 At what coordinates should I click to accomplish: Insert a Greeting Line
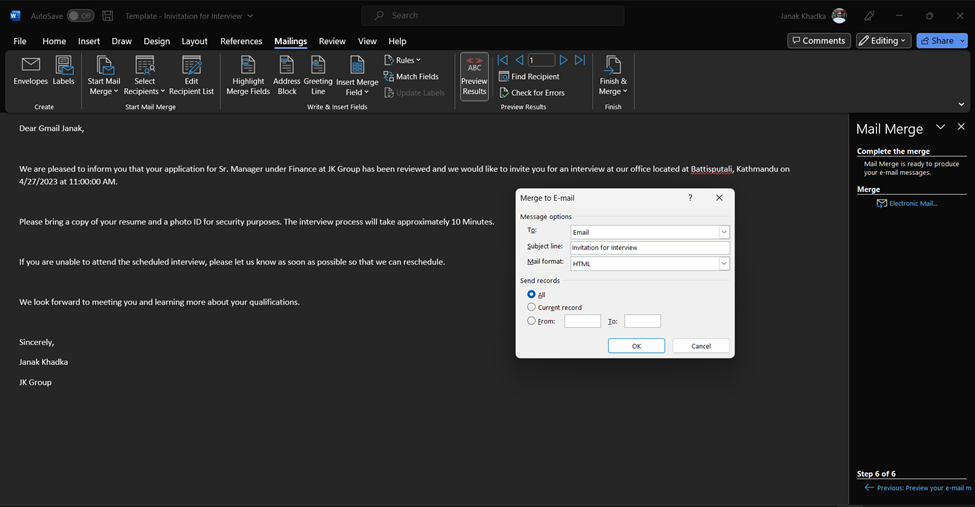click(318, 75)
